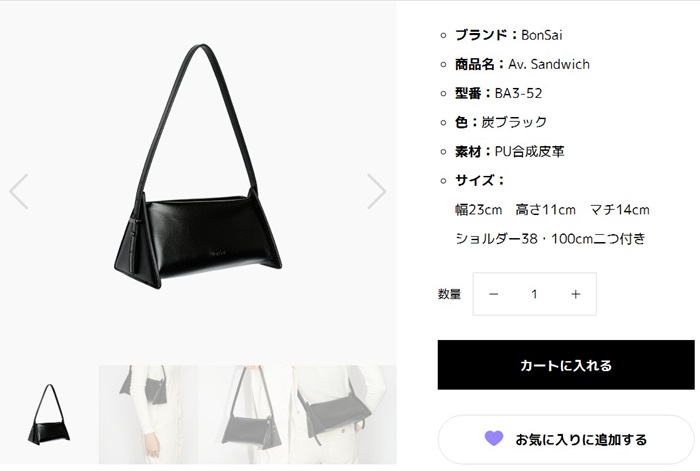Select the first thumbnail of the black bag alone
Viewport: 700px width, 471px height.
coord(49,415)
